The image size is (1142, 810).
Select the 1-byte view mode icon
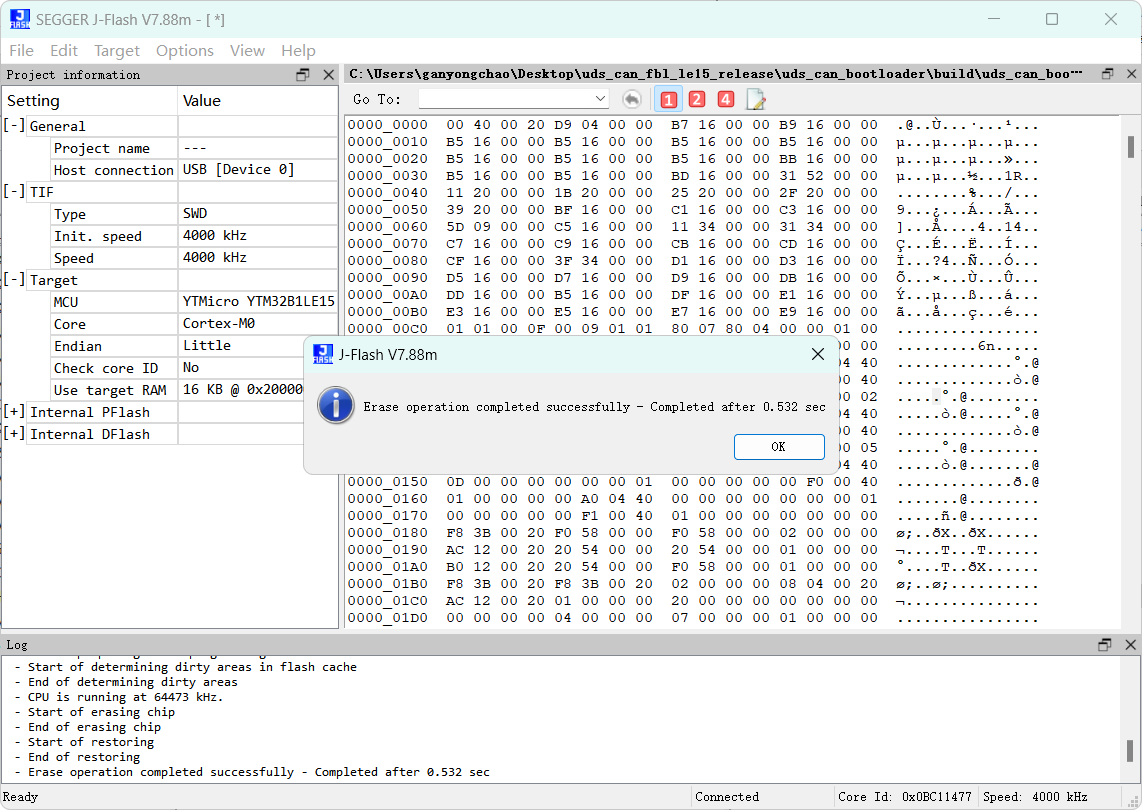[x=668, y=99]
